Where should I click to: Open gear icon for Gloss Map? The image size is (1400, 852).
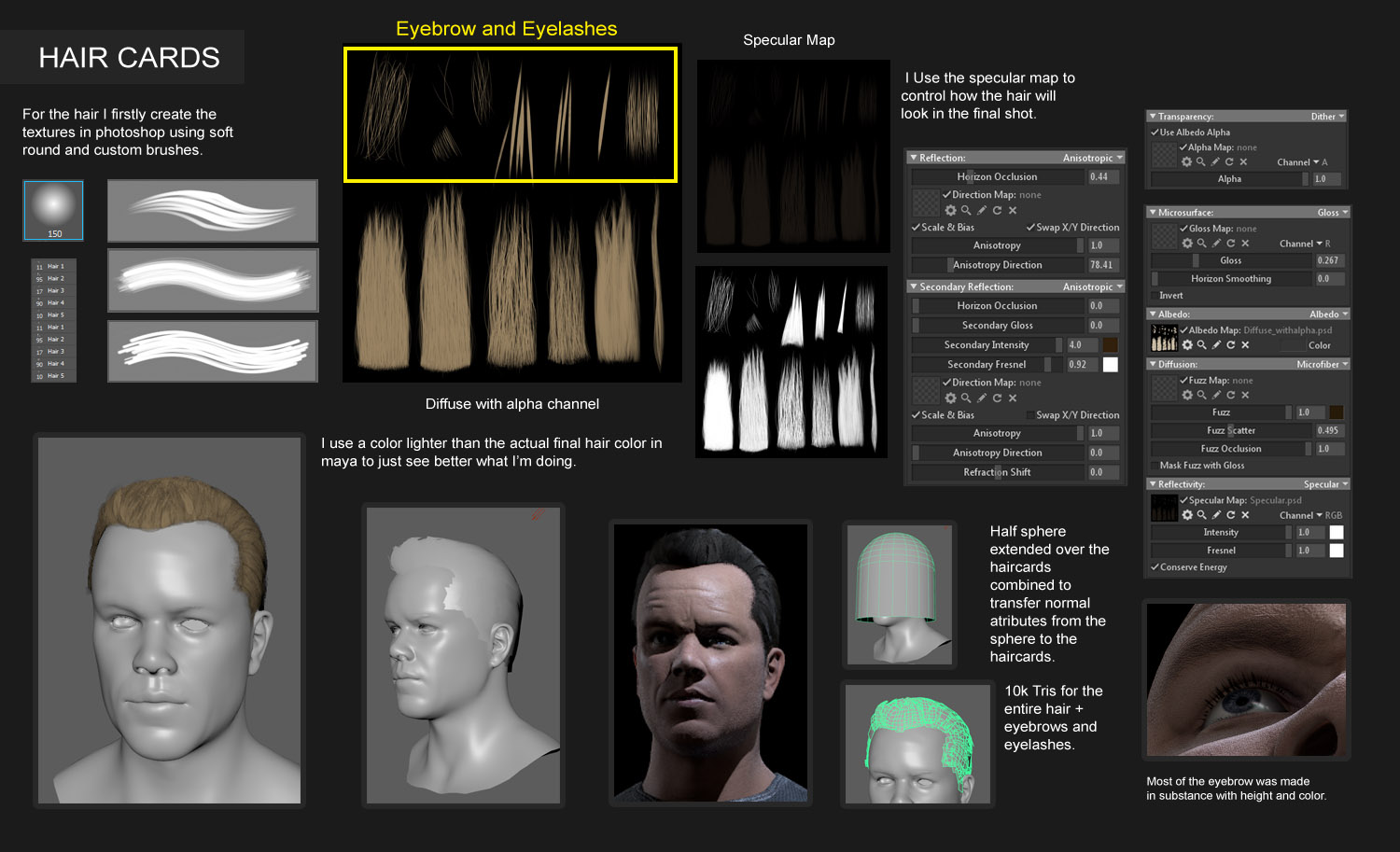coord(1187,243)
